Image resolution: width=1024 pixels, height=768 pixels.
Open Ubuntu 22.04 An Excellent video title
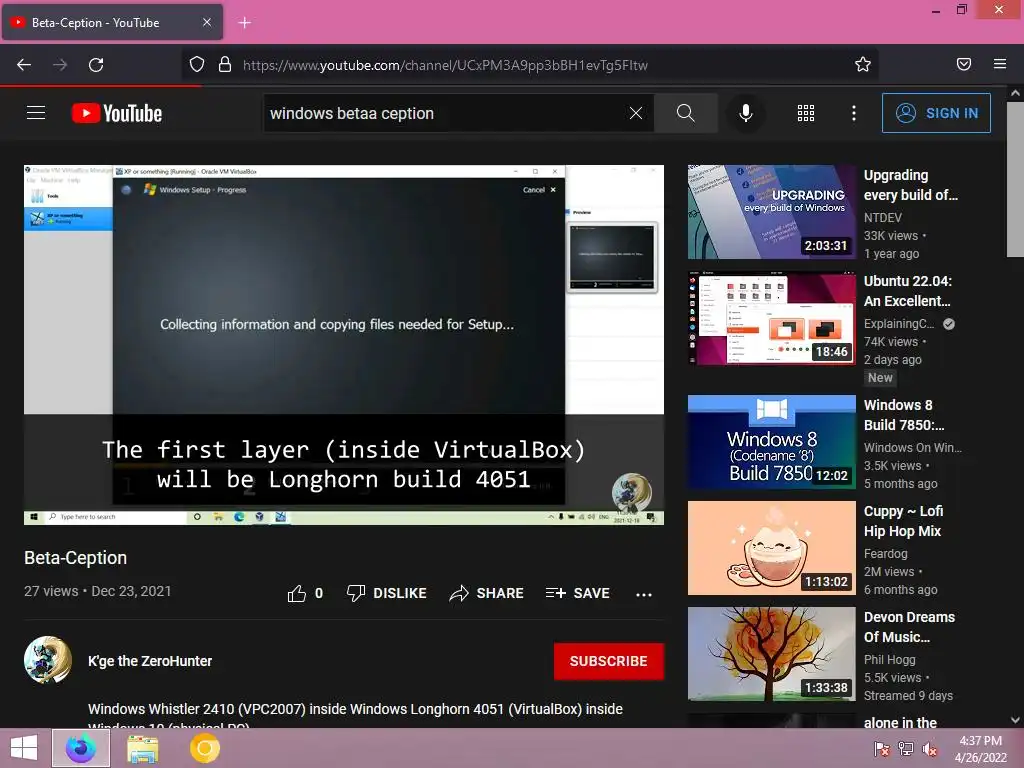(908, 291)
